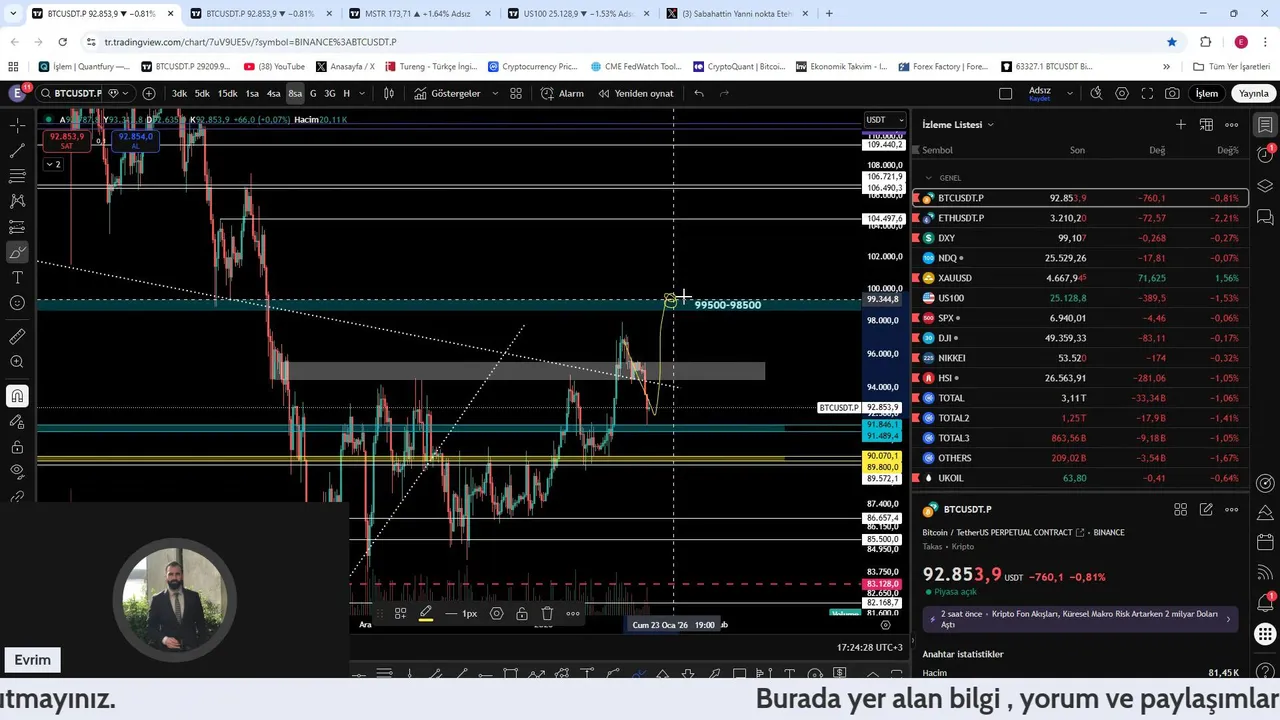Expand the time interval dropdown arrow

(x=362, y=93)
